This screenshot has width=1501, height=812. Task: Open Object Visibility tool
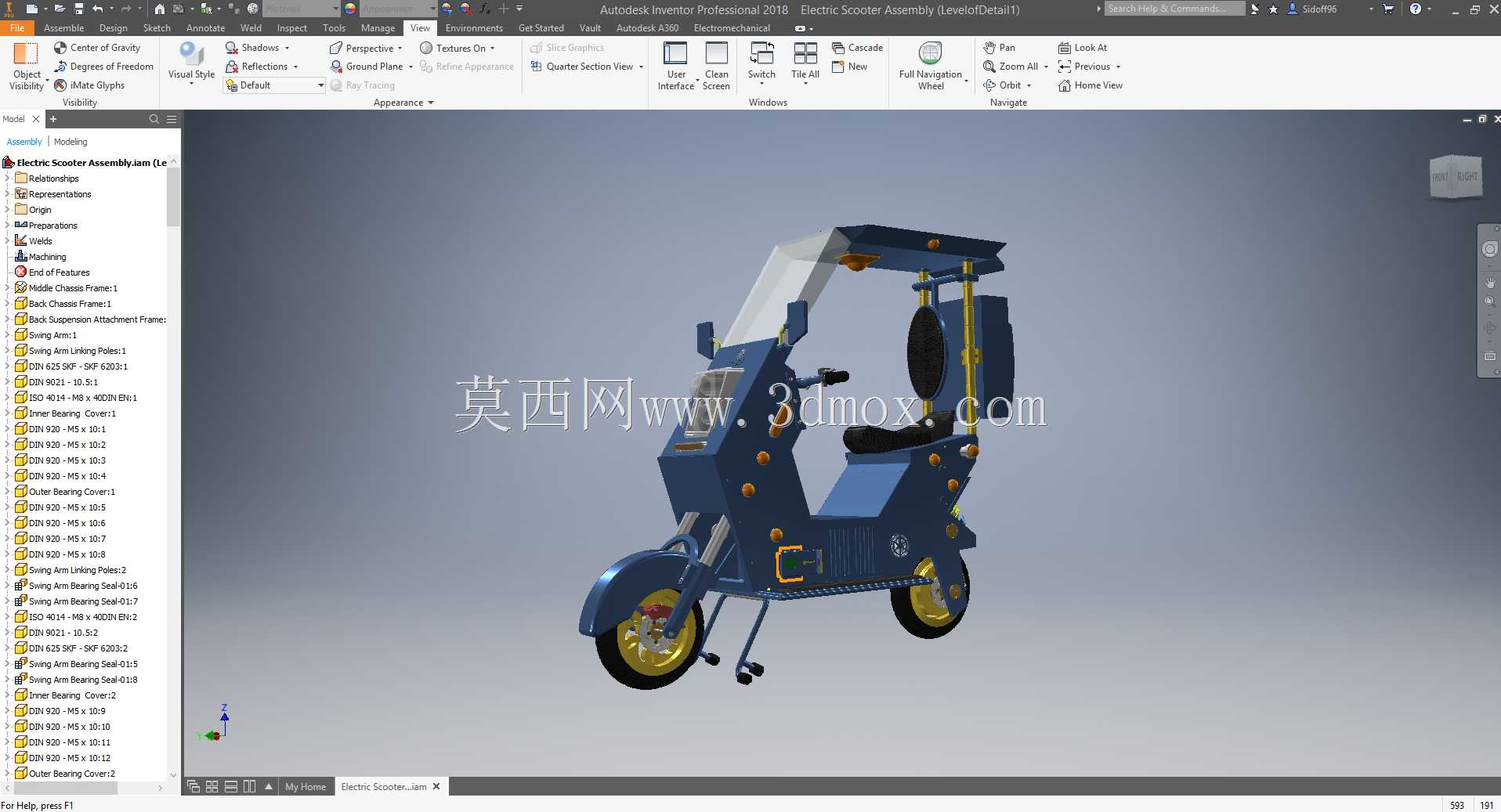(27, 66)
